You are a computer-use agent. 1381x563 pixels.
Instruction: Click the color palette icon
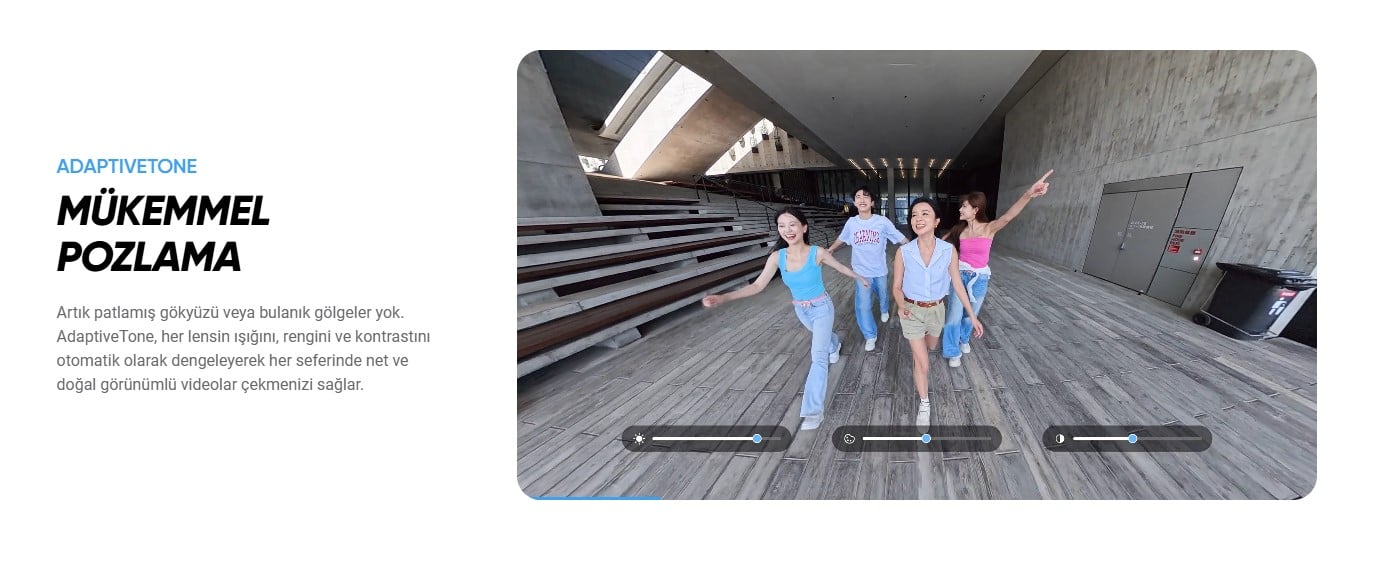coord(849,439)
